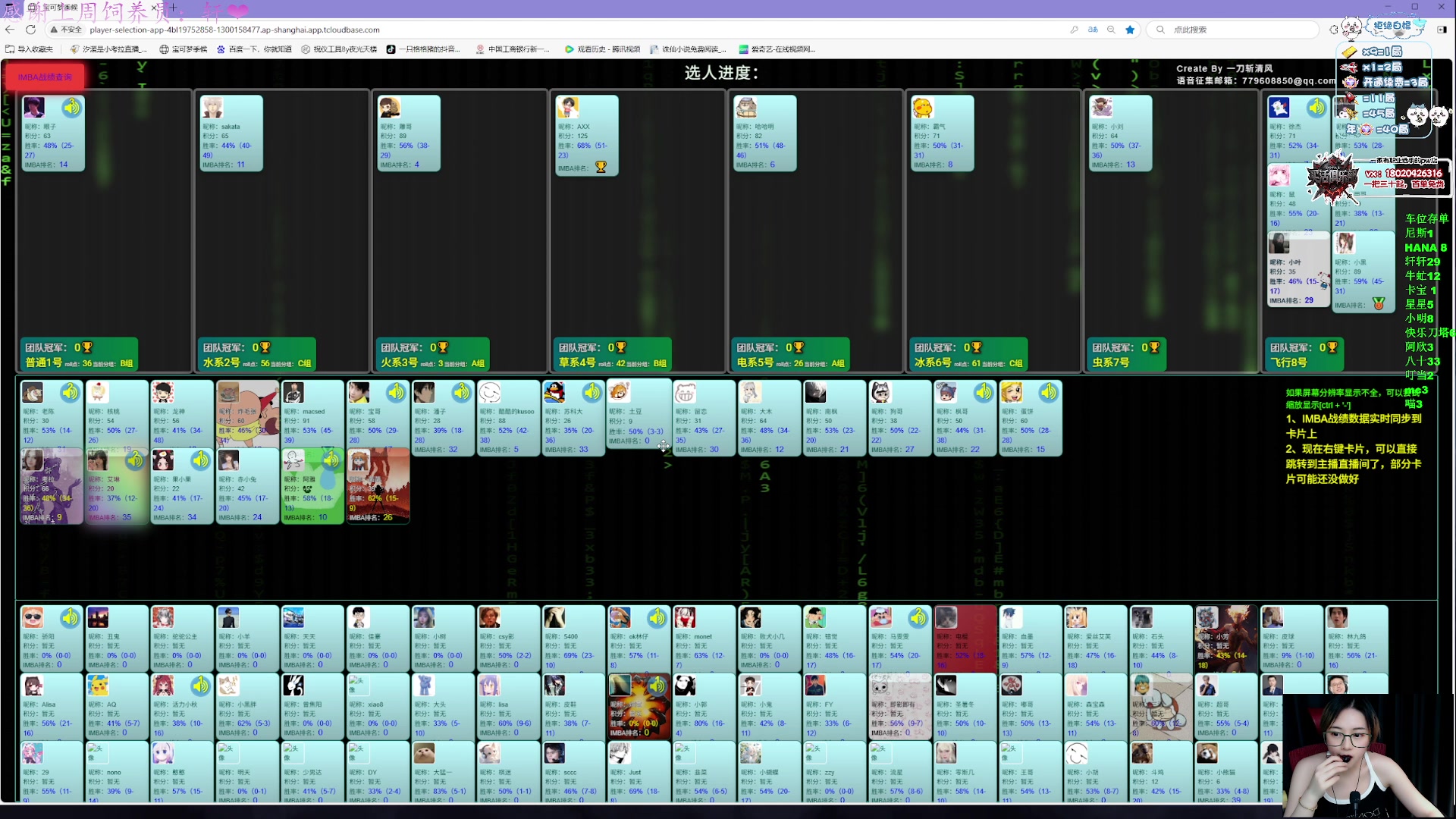Select the 酷酷的kusoo player card
The image size is (1456, 819).
pos(508,418)
